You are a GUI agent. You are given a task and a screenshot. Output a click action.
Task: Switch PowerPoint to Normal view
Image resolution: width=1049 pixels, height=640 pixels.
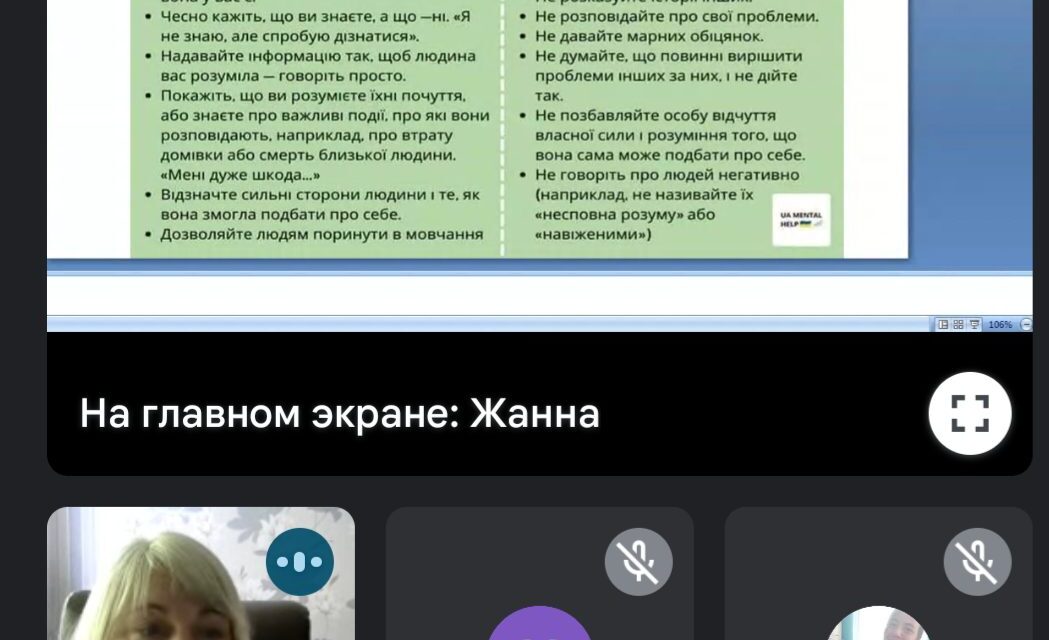coord(943,324)
